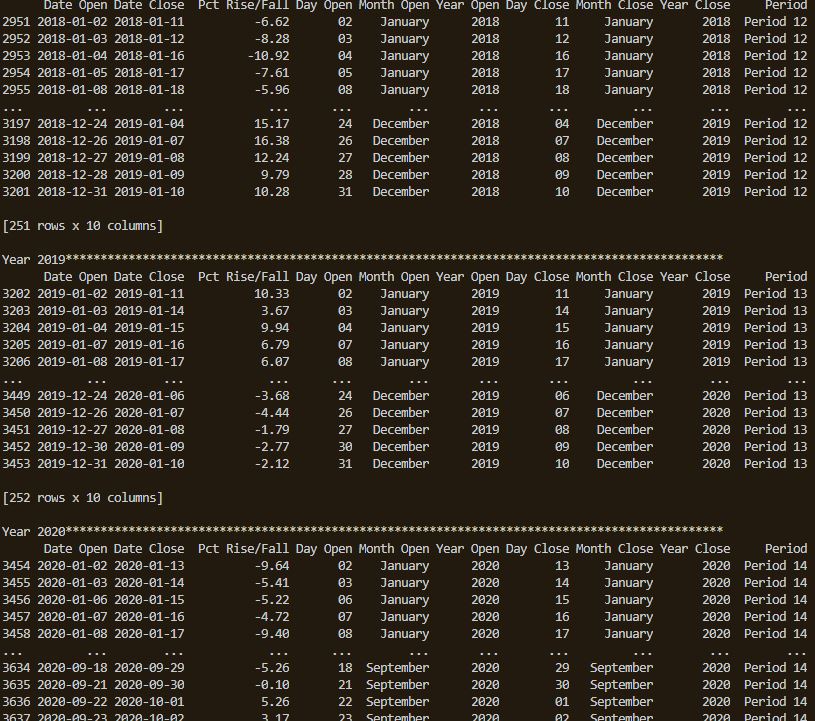Select the '[251 rows x 10 columns]' summary
Screen dimensions: 815x721
(83, 226)
